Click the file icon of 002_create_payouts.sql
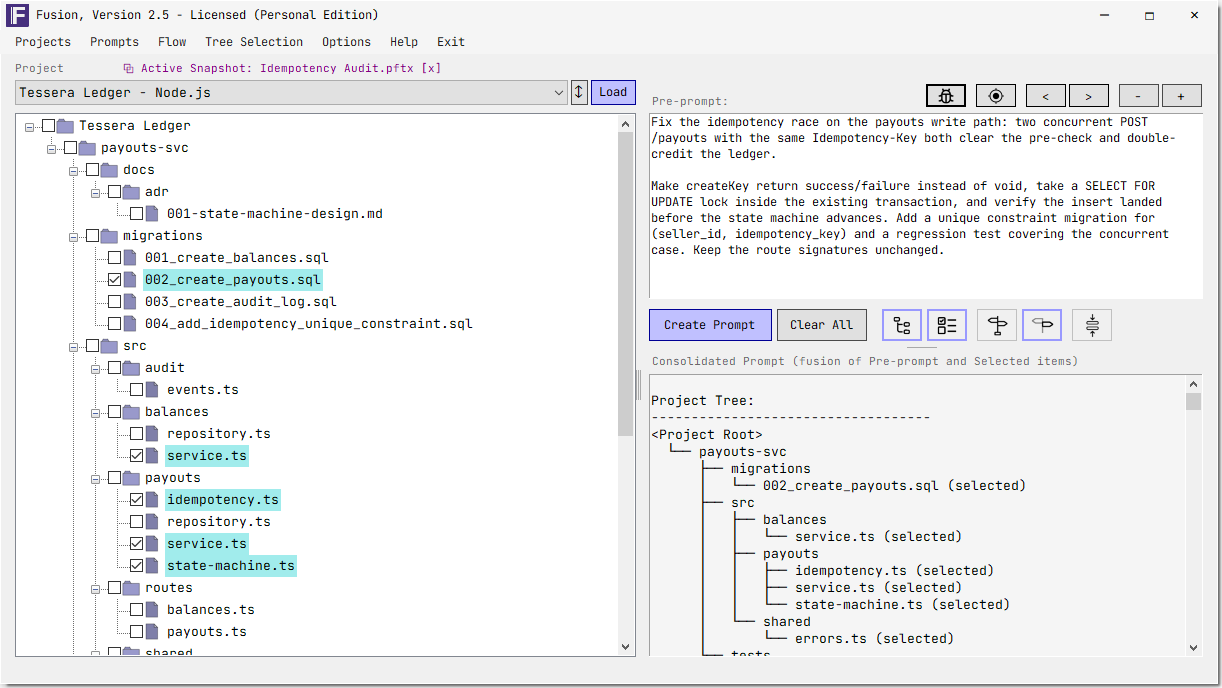This screenshot has width=1222, height=688. point(130,280)
